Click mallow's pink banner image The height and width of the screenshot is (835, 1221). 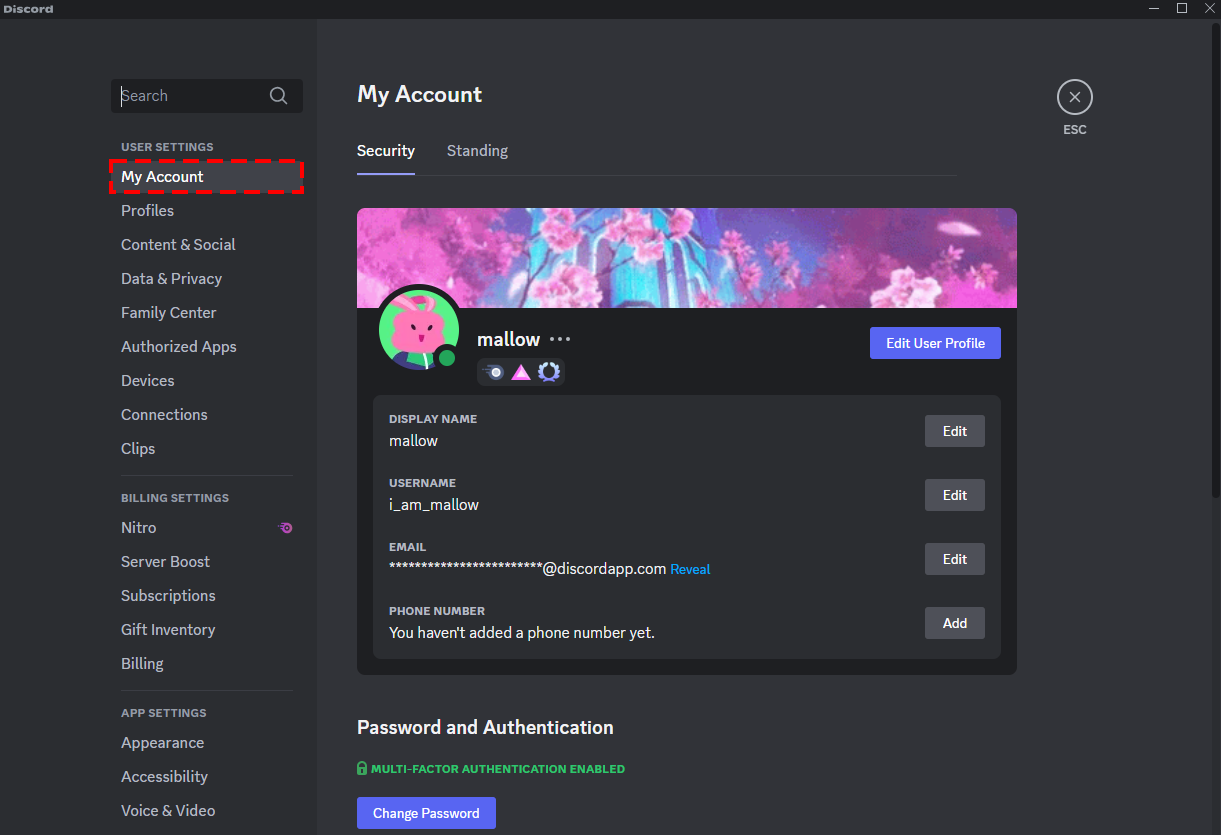[687, 255]
